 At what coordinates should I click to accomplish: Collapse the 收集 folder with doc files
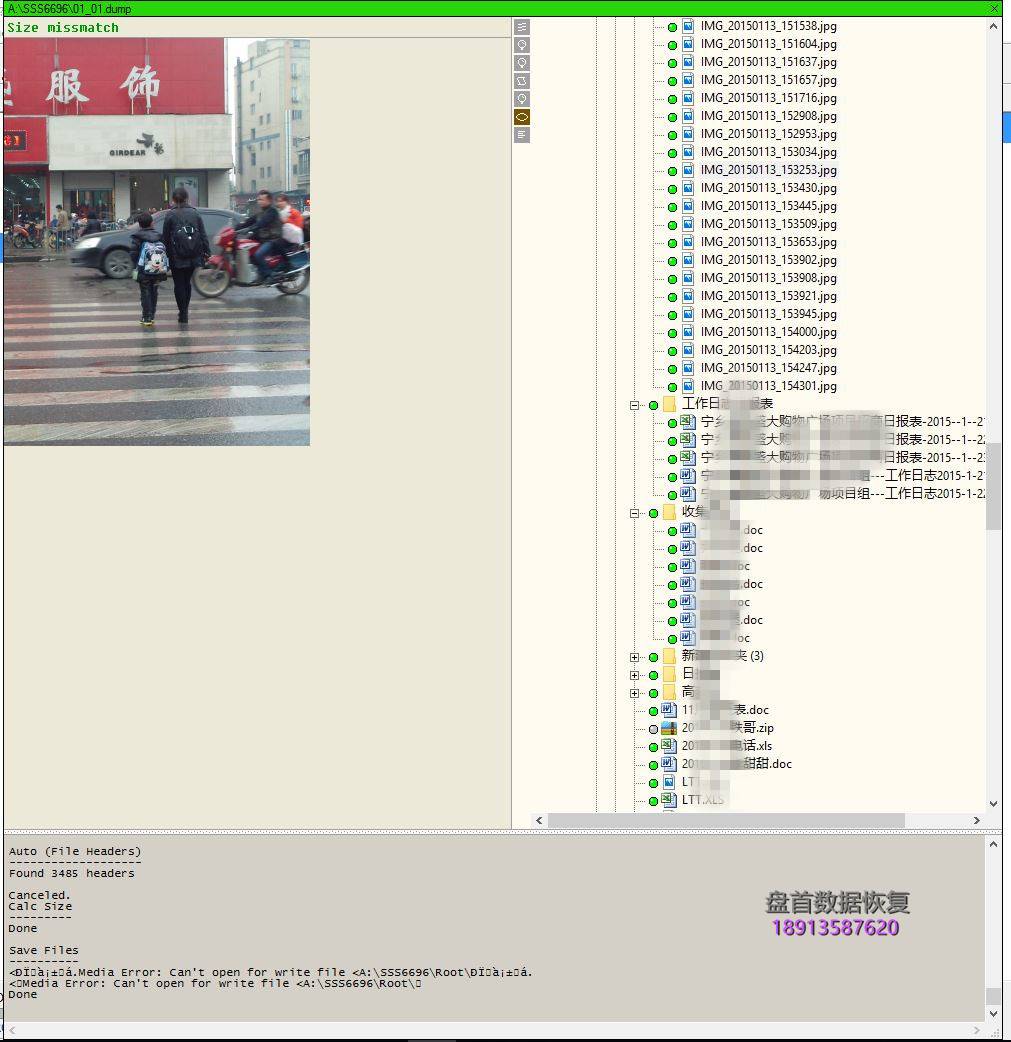pos(634,513)
